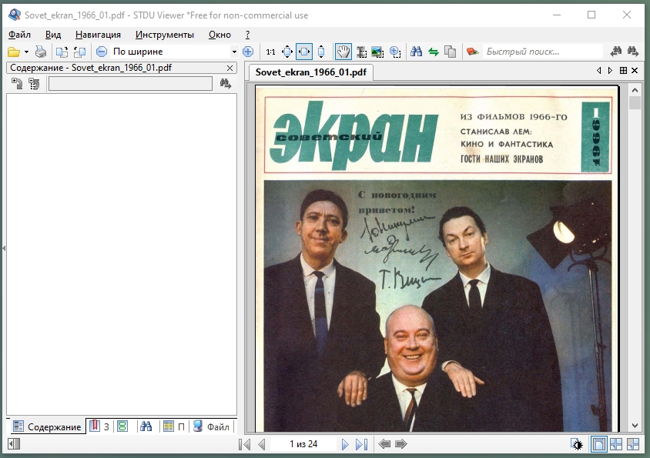Set zoom to actual size 1:1
This screenshot has height=458, width=650.
click(270, 52)
